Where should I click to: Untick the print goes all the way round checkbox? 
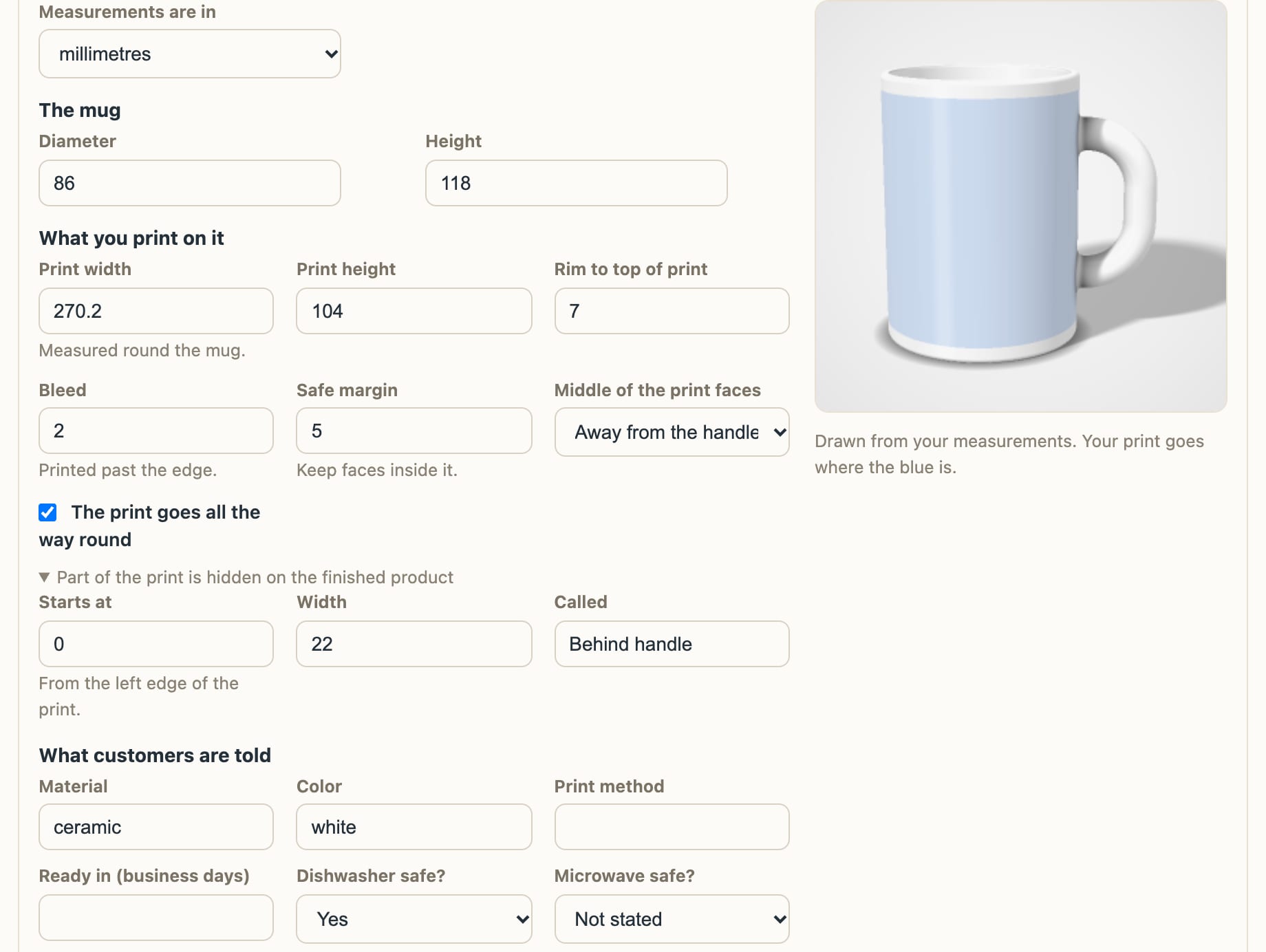point(47,512)
